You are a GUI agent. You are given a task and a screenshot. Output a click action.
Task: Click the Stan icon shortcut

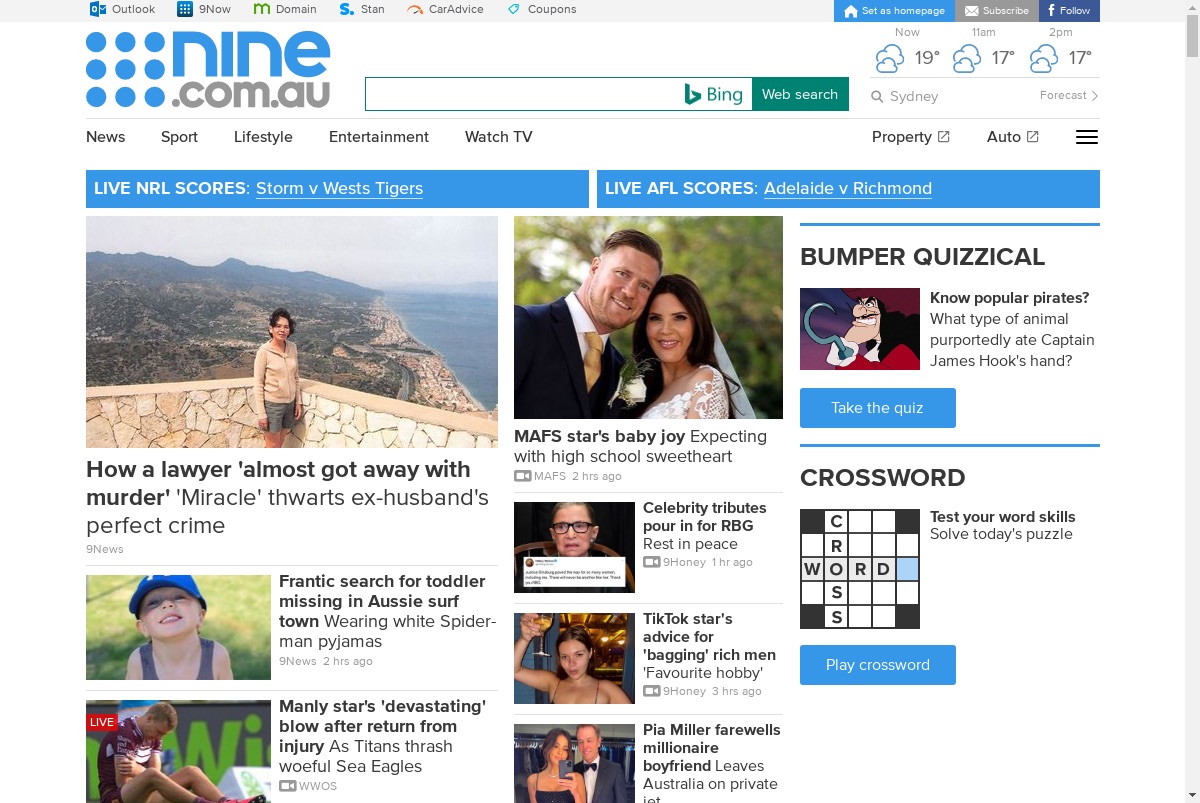(x=347, y=9)
